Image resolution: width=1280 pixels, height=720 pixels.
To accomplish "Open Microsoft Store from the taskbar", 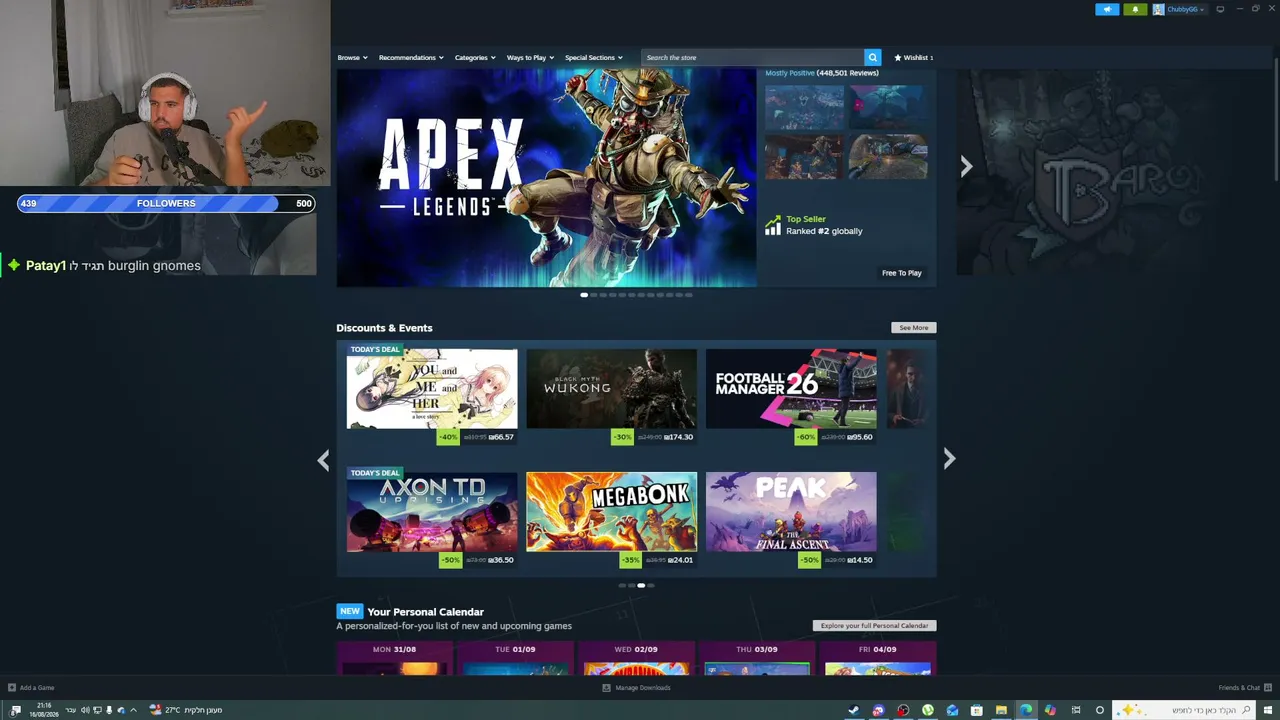I will 977,710.
